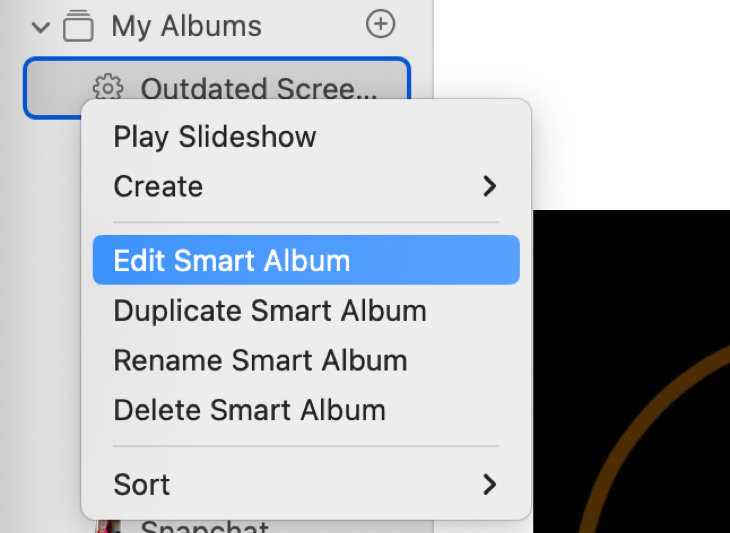Select the My Albums heading label
The image size is (730, 533).
(x=186, y=26)
